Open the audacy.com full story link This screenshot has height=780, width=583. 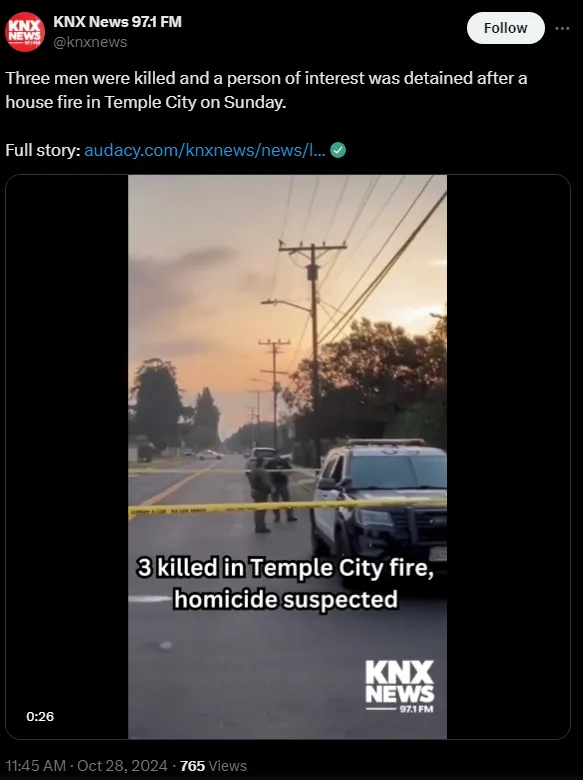(205, 150)
